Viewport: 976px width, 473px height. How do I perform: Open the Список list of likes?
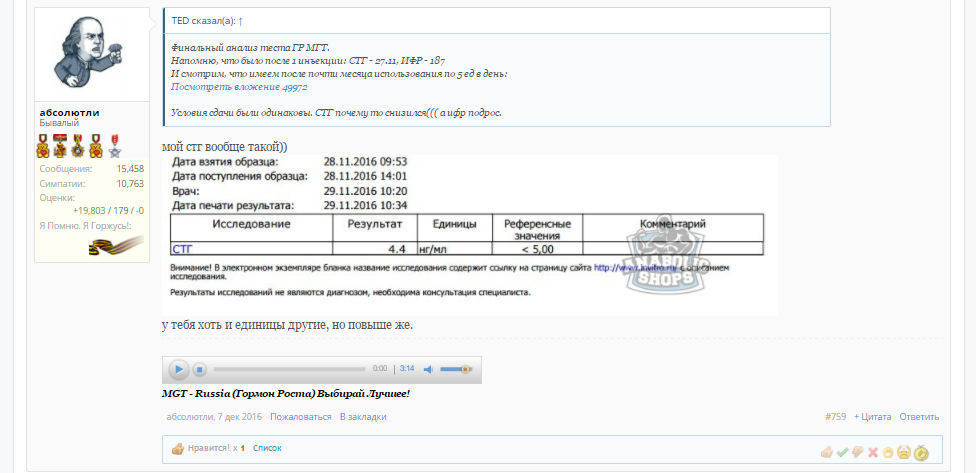pyautogui.click(x=267, y=449)
